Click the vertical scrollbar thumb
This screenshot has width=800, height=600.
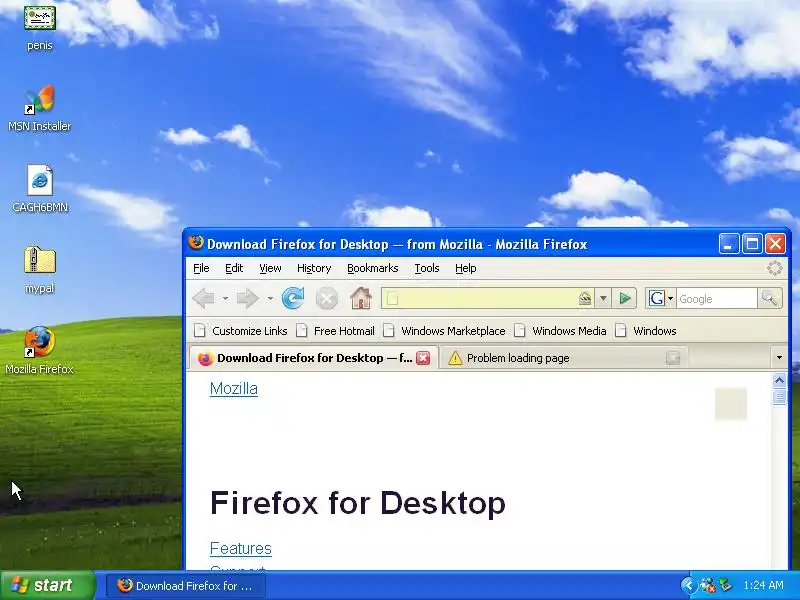click(x=779, y=397)
